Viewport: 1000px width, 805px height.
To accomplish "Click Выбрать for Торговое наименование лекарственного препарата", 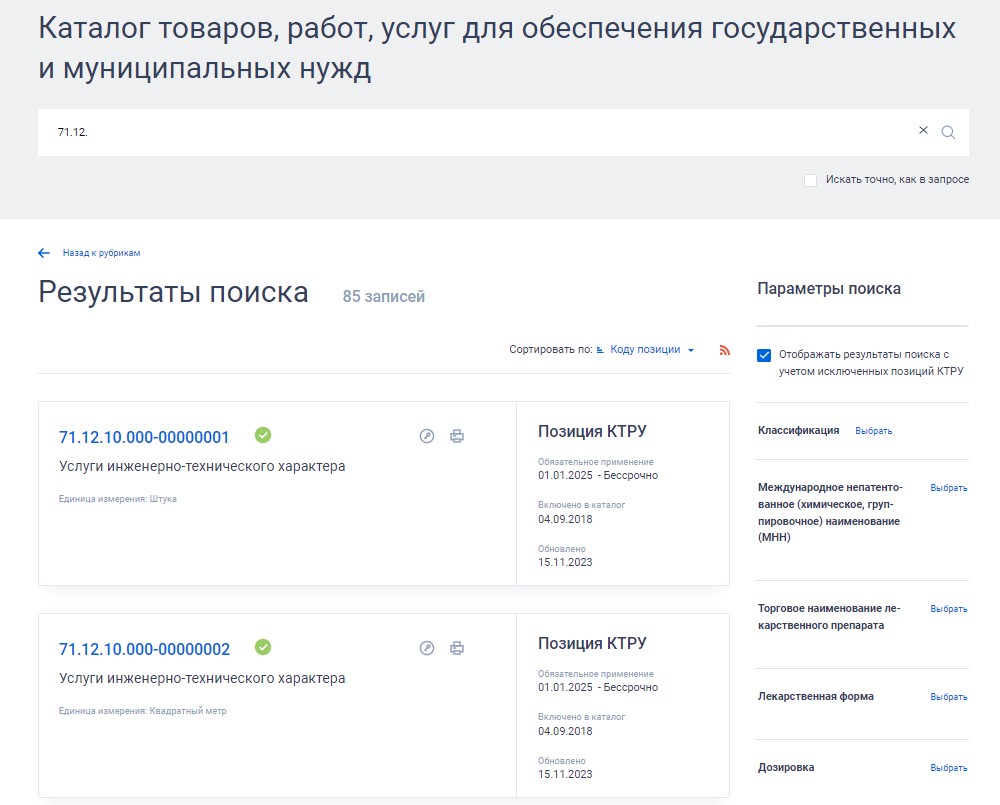I will [x=946, y=608].
